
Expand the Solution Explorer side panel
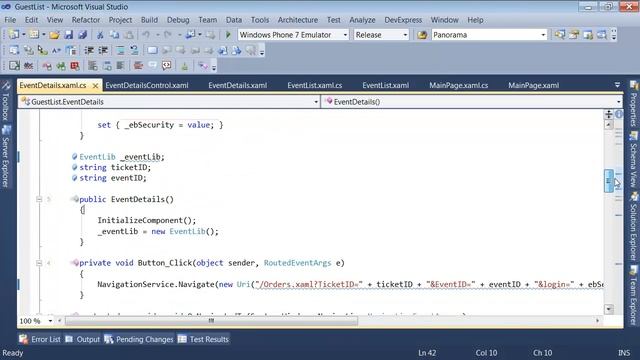(633, 227)
